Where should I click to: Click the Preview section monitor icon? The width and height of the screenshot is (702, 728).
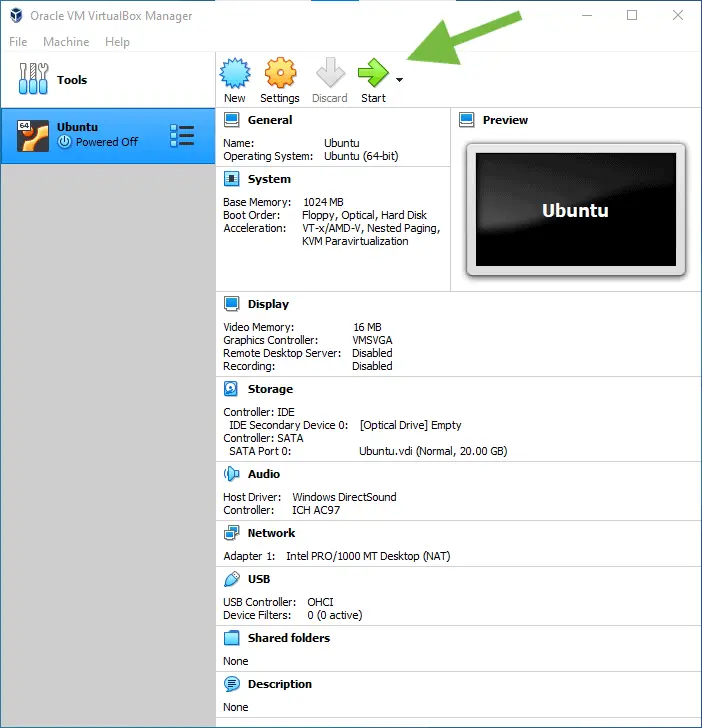pos(467,120)
